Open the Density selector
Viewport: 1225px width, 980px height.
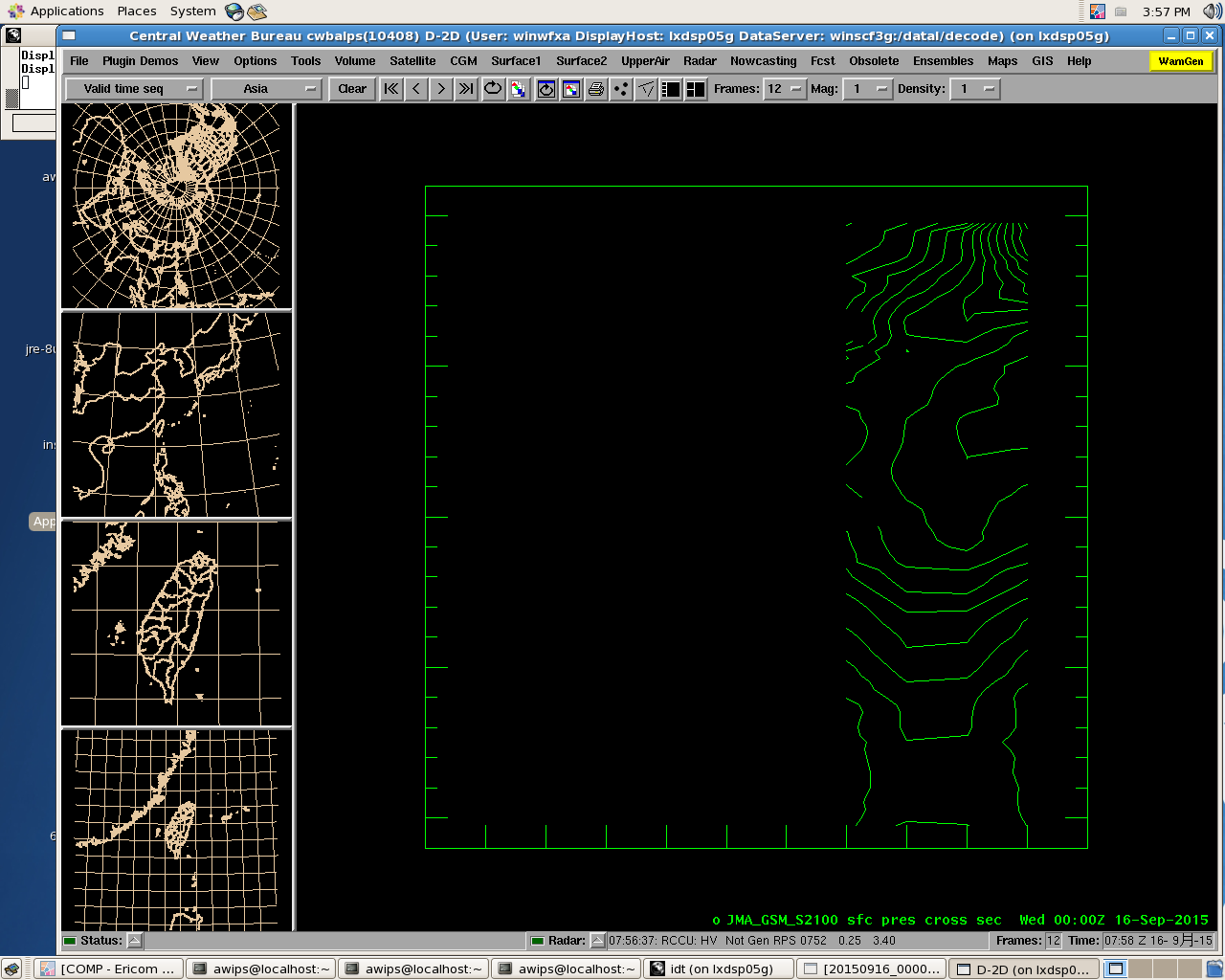[975, 89]
